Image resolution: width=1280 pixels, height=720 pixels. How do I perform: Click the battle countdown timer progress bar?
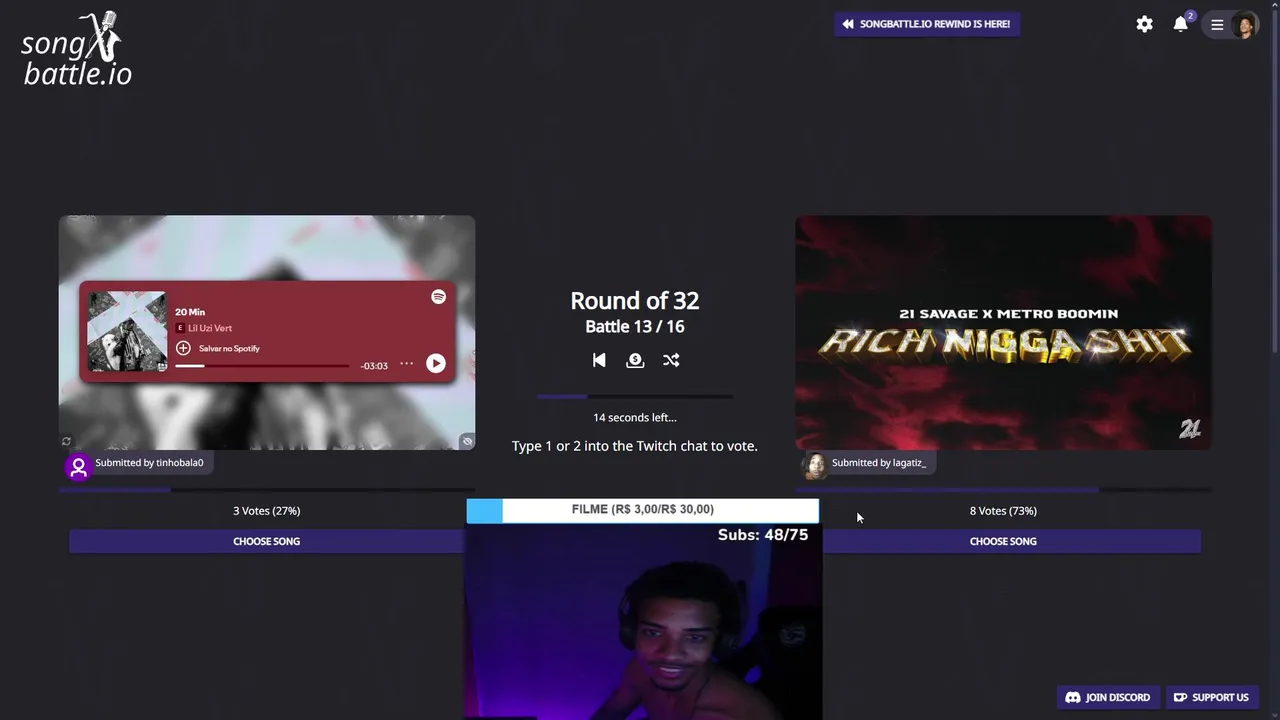click(635, 397)
